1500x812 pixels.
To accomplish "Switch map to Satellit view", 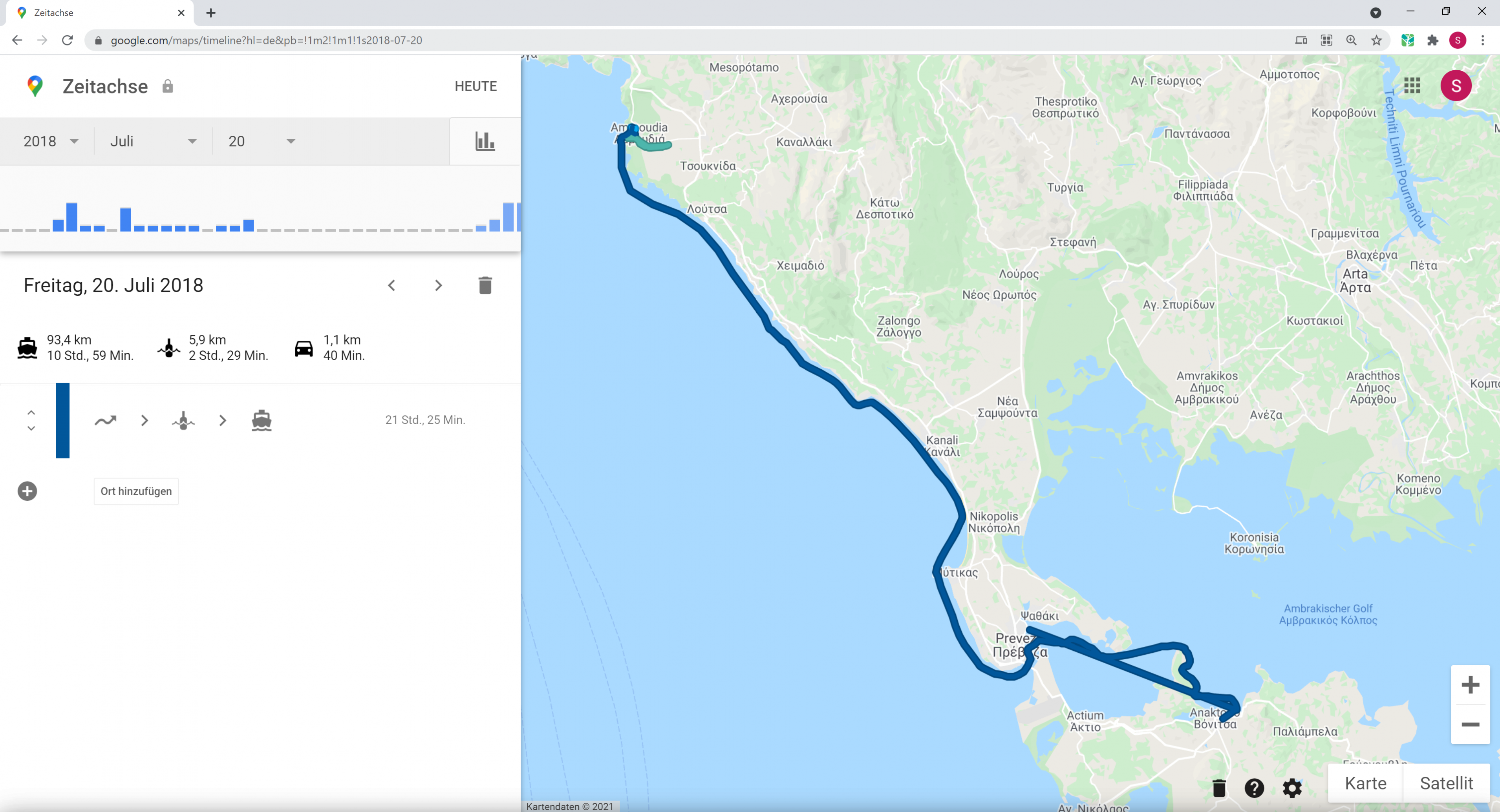I will 1446,783.
